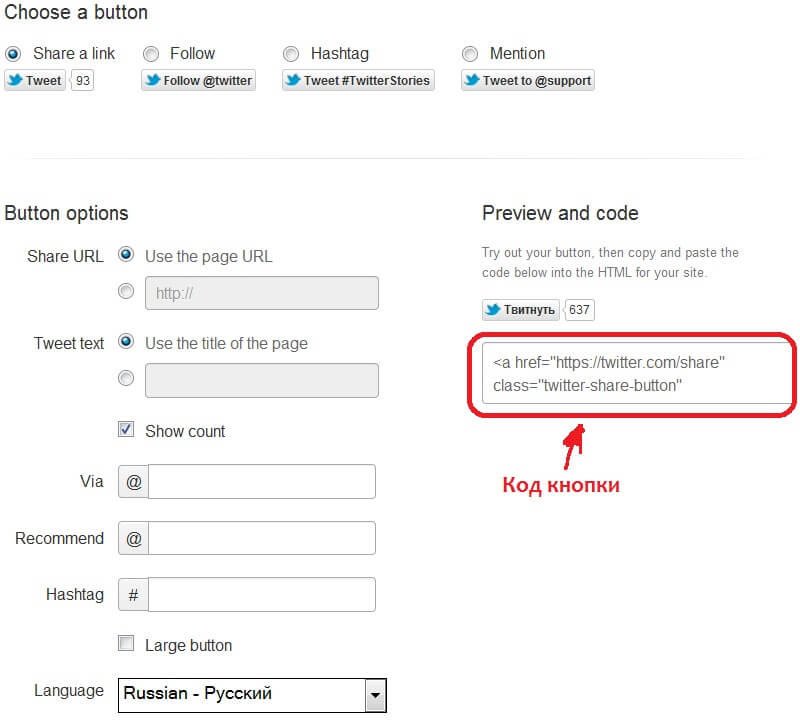
Task: Click the Follow @twitter button sample
Action: pos(198,81)
